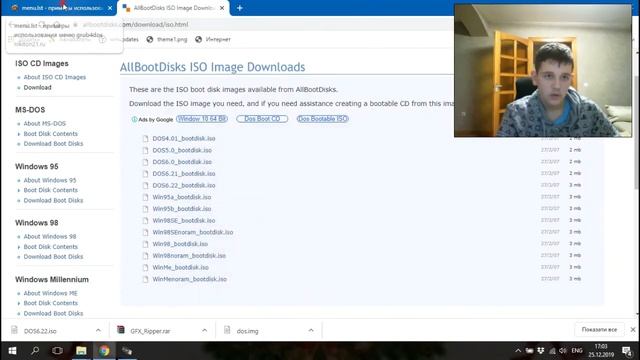Download Win95a_bootdisk.iso
Screen dimensions: 640x360
pyautogui.click(x=182, y=197)
